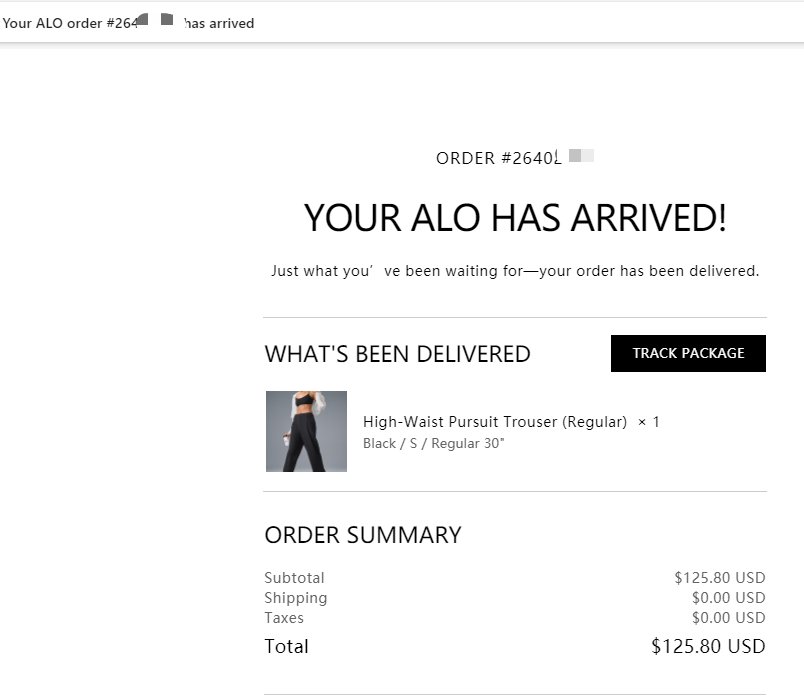Select the shipping $0.00 USD amount
Screen dimensions: 804x697
(x=727, y=598)
